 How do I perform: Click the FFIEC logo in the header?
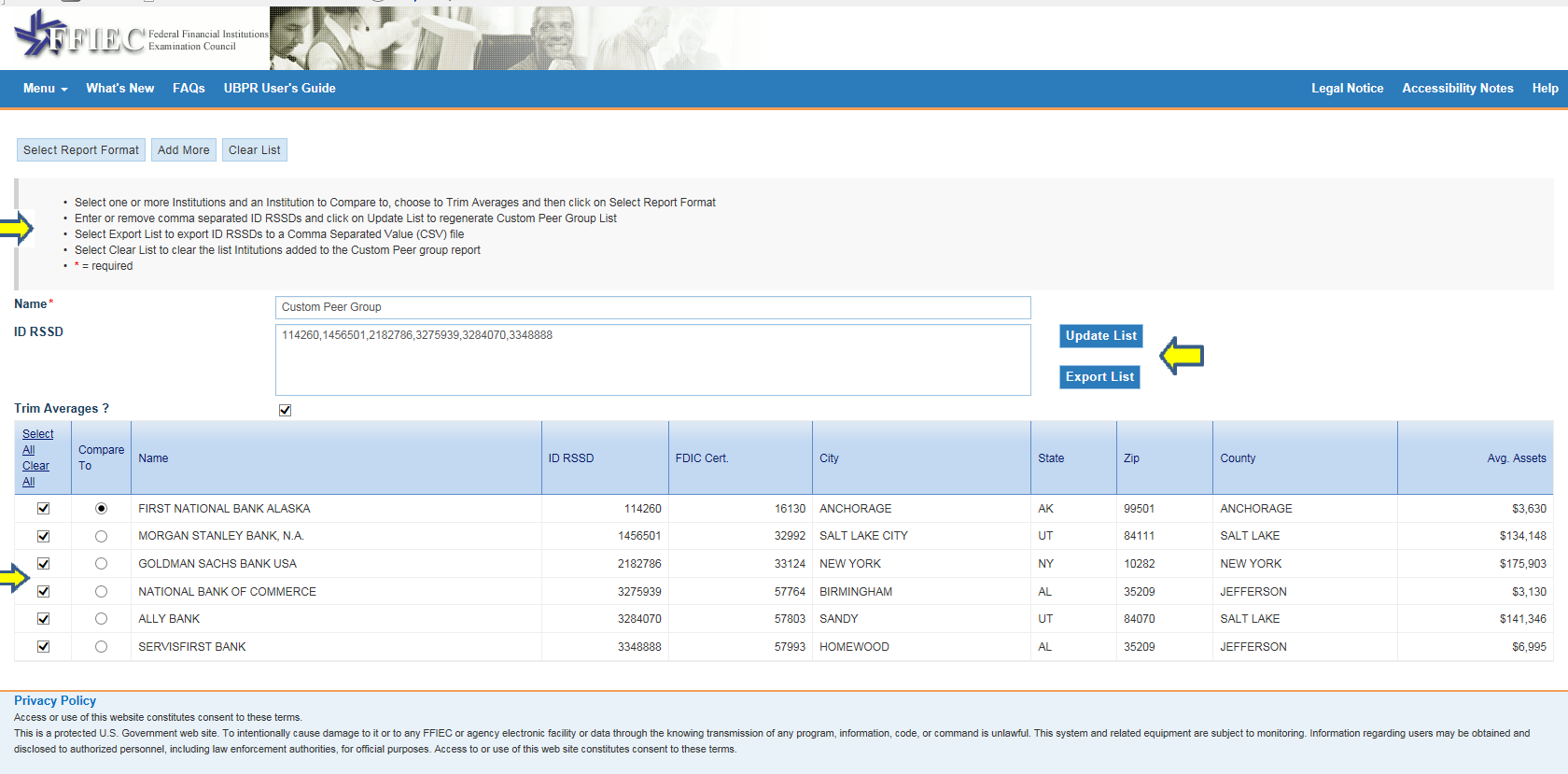pos(140,36)
